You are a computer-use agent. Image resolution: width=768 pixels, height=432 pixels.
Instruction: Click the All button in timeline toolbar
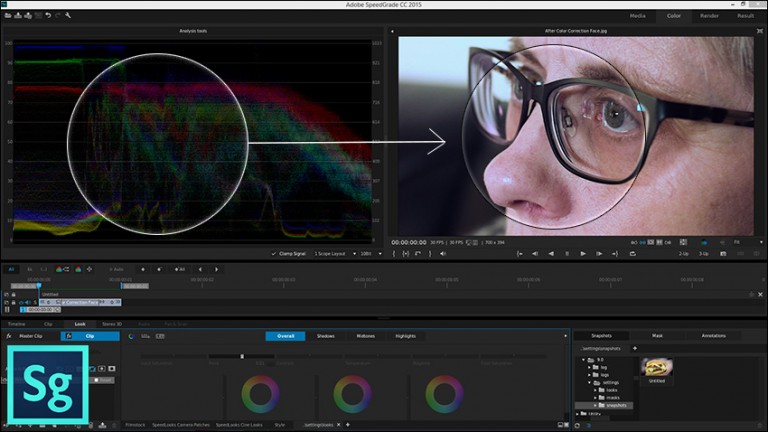11,269
